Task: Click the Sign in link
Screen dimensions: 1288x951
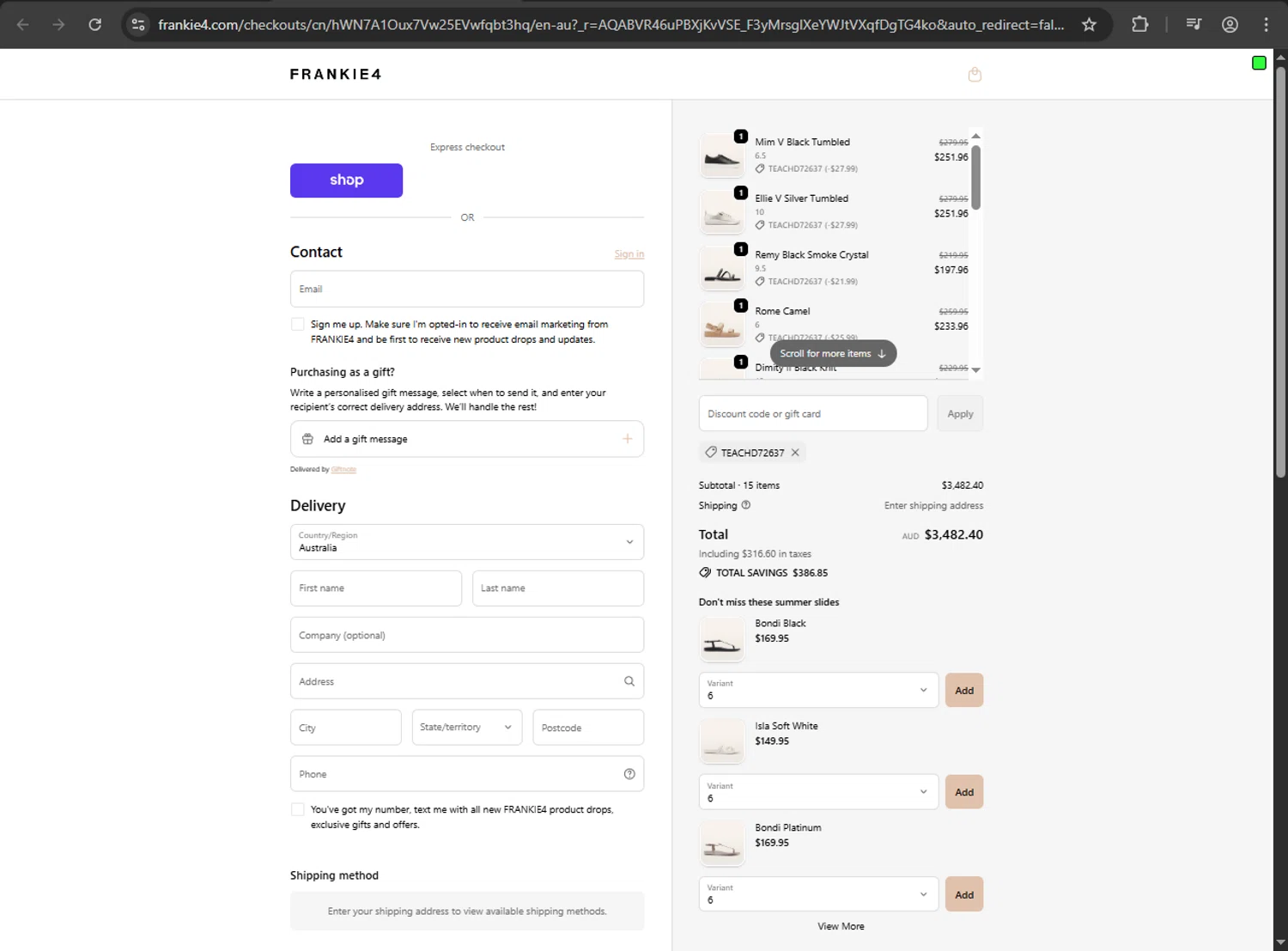Action: coord(629,254)
